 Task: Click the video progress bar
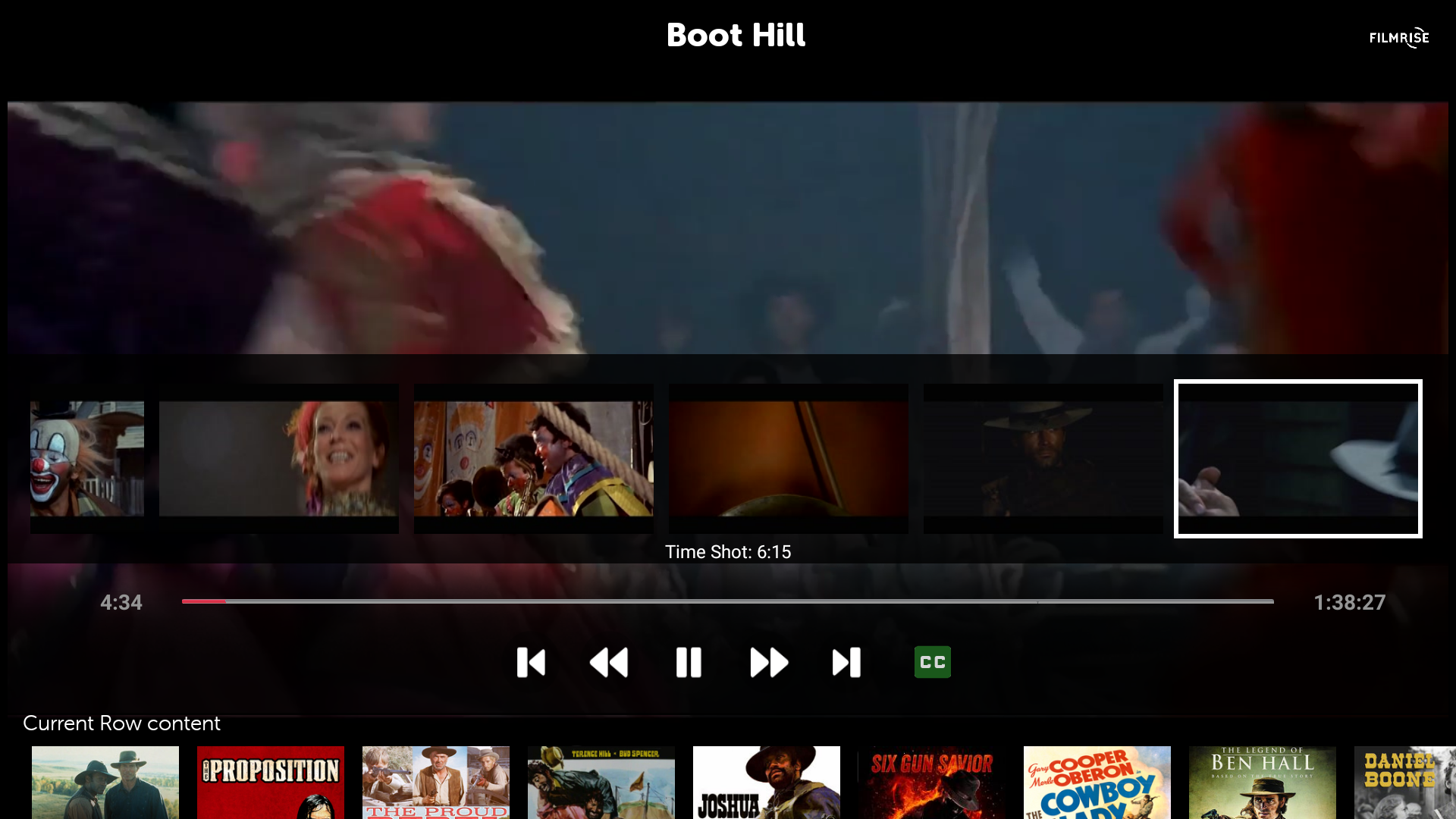coord(728,601)
